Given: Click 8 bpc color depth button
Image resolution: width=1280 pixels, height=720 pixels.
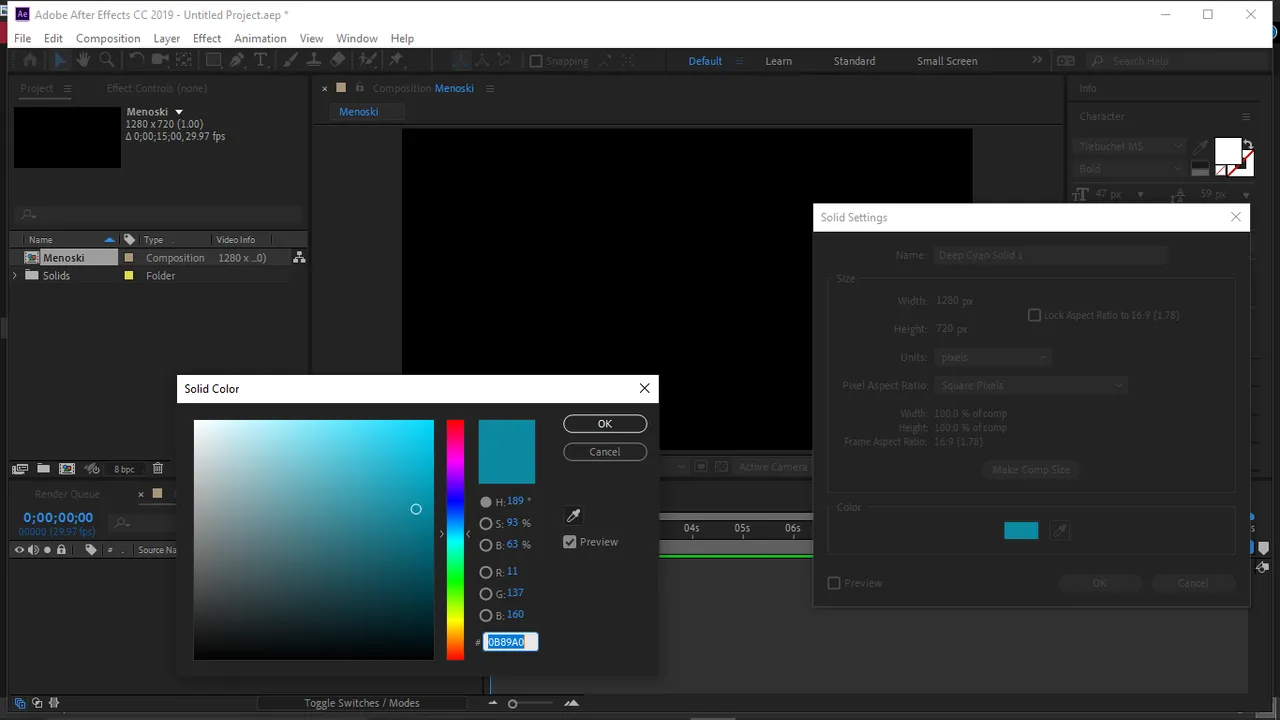Looking at the screenshot, I should (124, 469).
